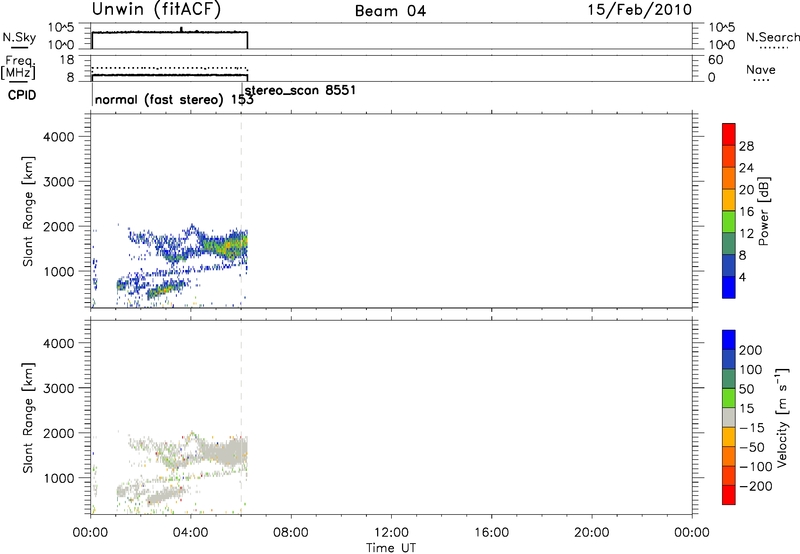The width and height of the screenshot is (800, 554).
Task: Click the '3000' tick on the velocity panel
Action: 59,388
